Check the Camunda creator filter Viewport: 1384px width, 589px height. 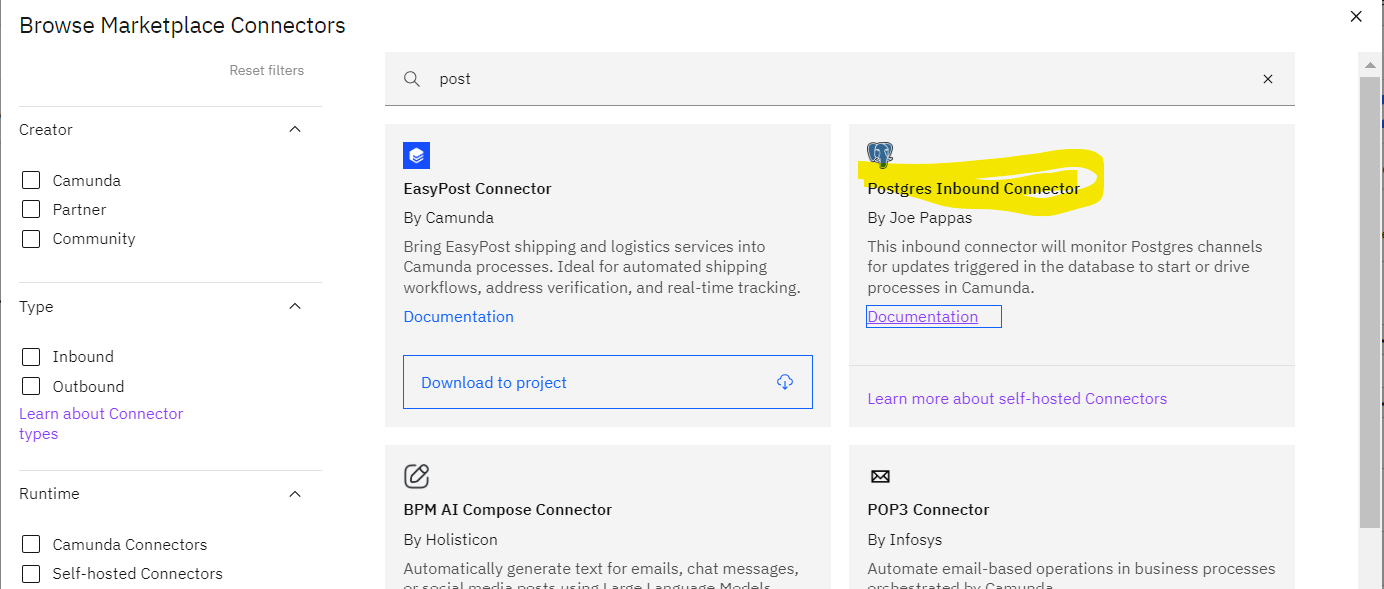(31, 180)
